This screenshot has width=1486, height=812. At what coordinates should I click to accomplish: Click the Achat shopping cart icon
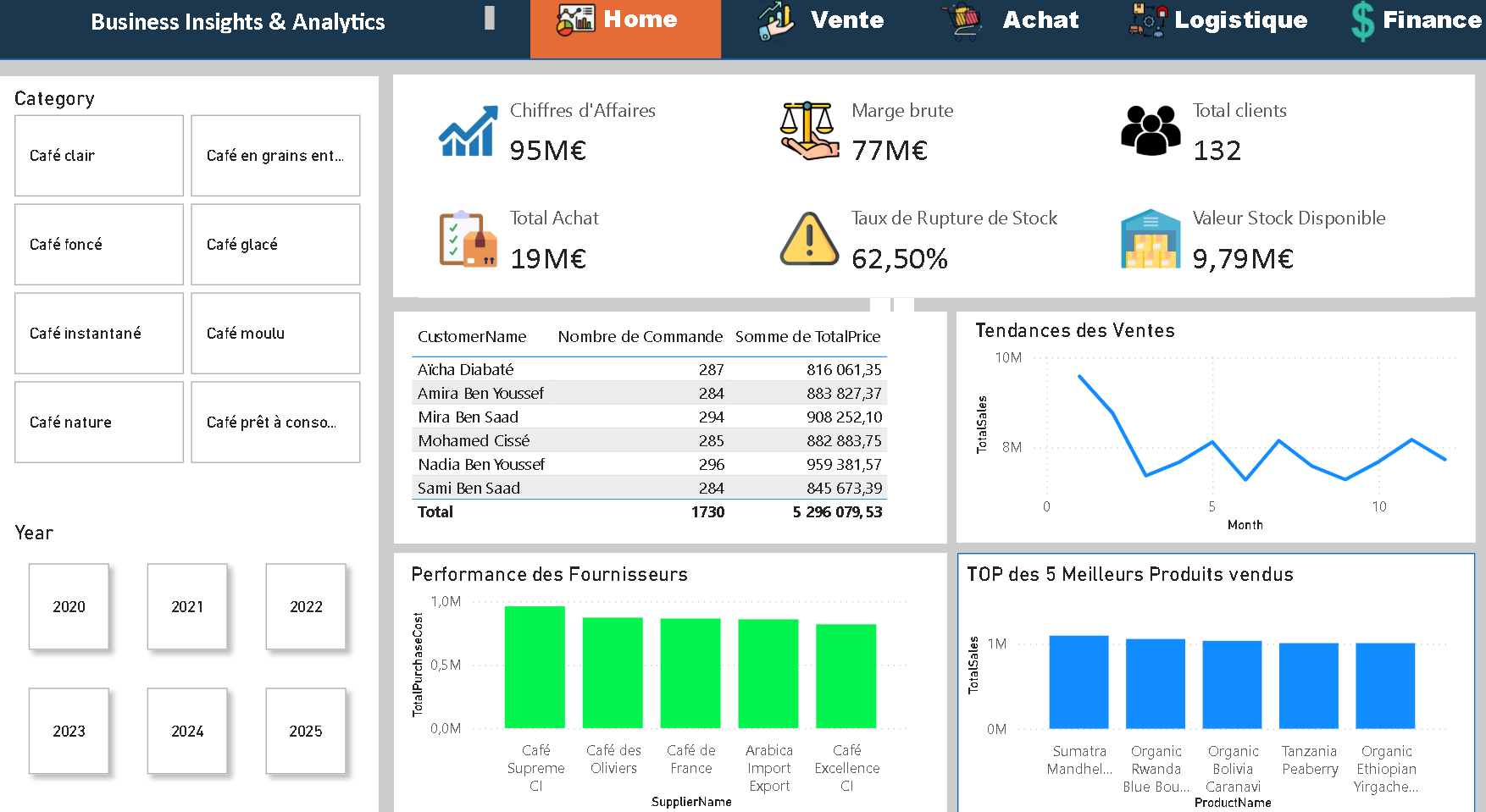coord(961,19)
